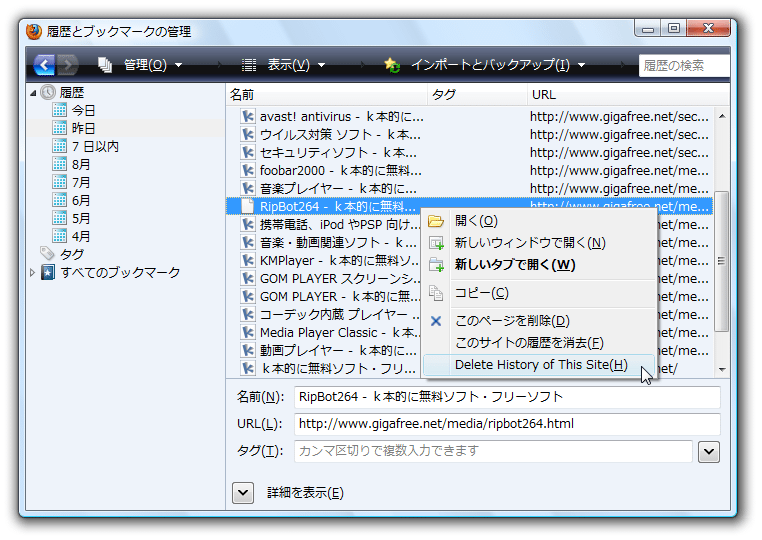Open the 表示(V) menu
The image size is (762, 540).
coord(283,65)
